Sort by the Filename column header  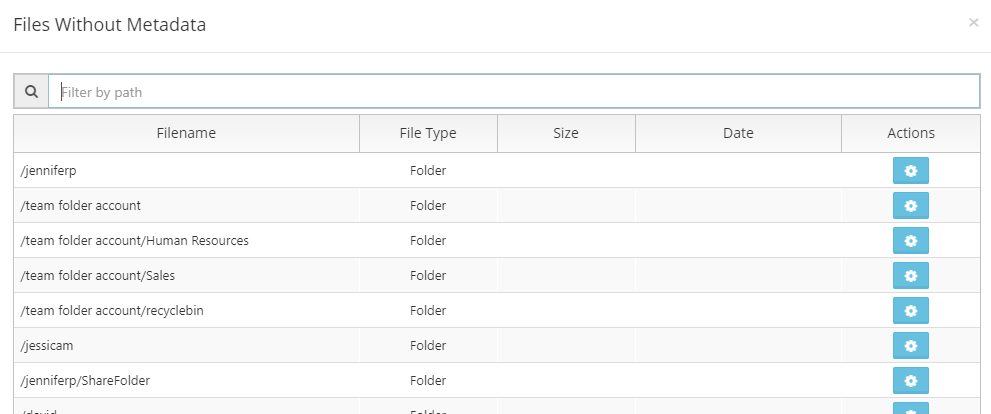[x=186, y=133]
